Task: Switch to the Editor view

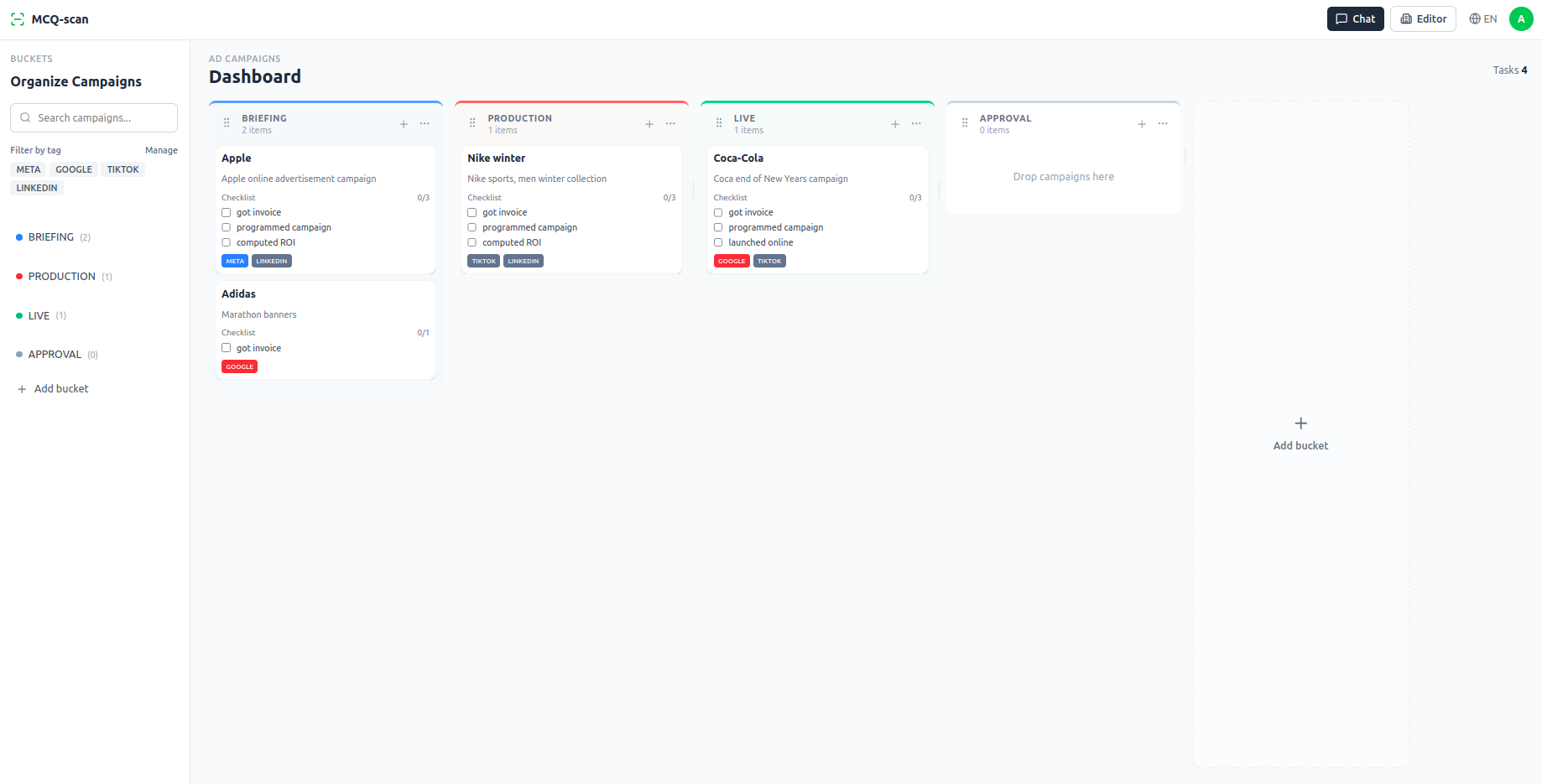Action: pos(1423,19)
